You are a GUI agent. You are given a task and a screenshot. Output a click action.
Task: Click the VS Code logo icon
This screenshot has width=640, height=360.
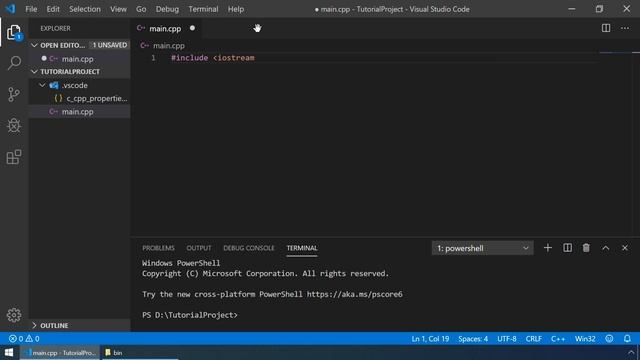(x=10, y=9)
